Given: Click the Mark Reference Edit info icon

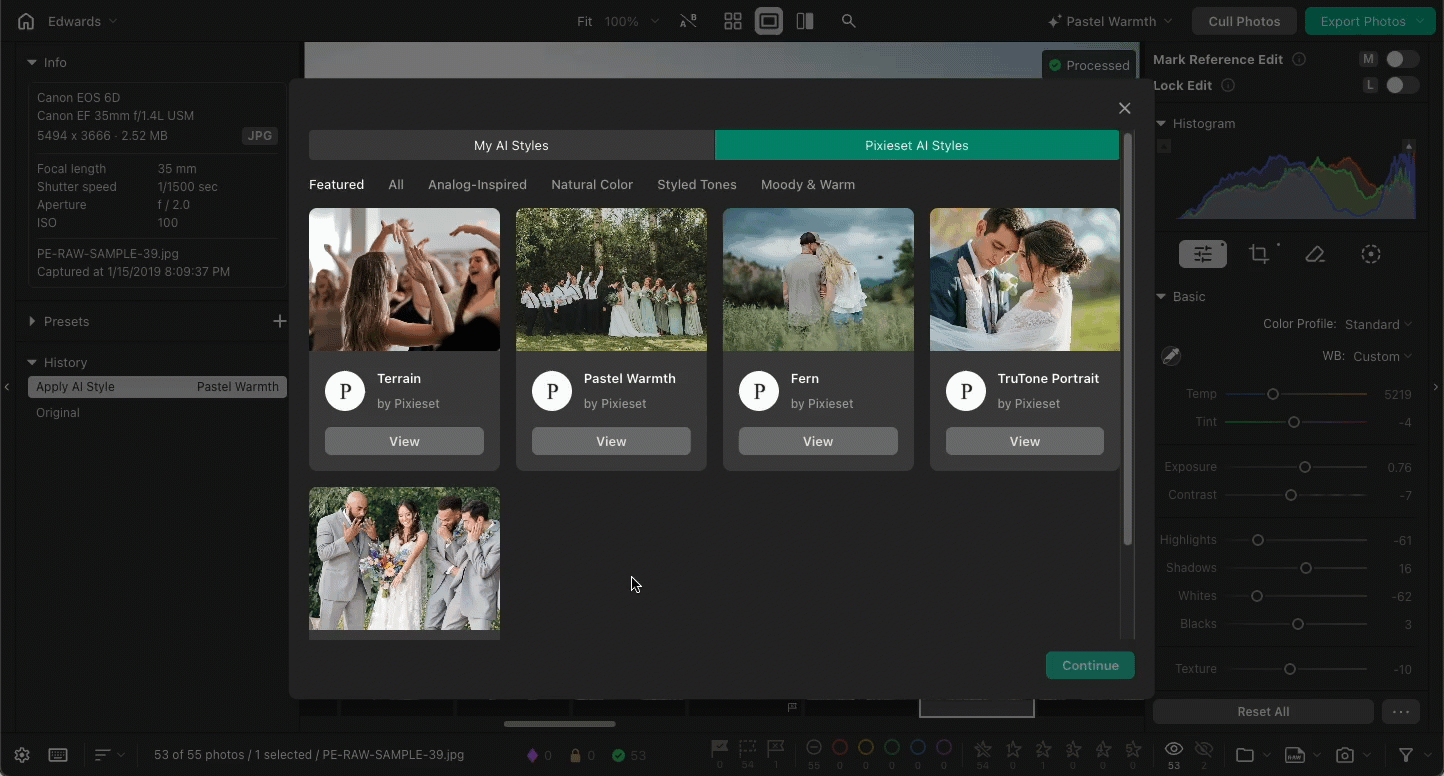Looking at the screenshot, I should [x=1299, y=59].
